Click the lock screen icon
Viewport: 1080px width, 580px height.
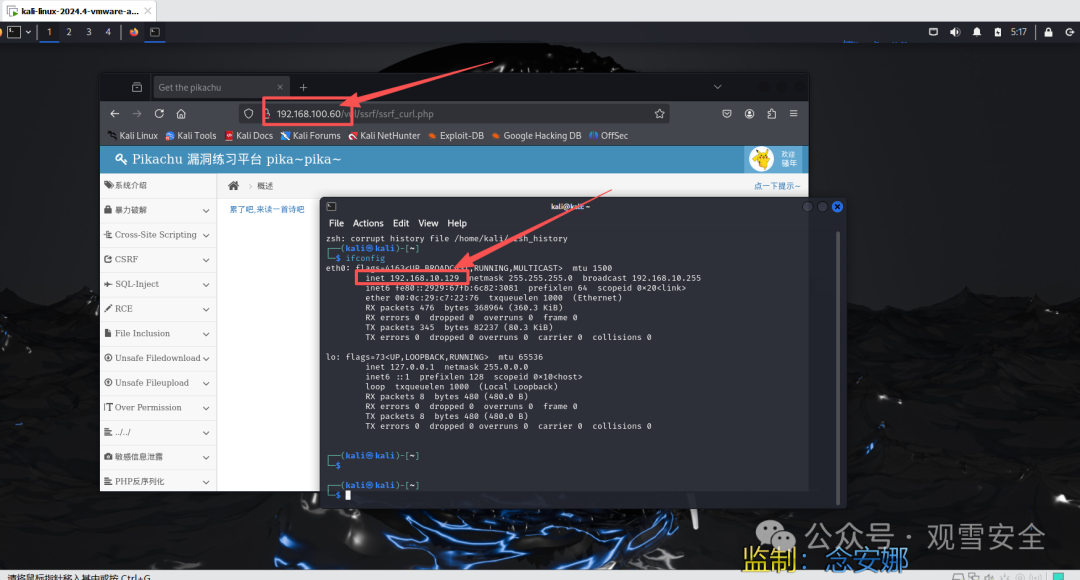[1048, 32]
